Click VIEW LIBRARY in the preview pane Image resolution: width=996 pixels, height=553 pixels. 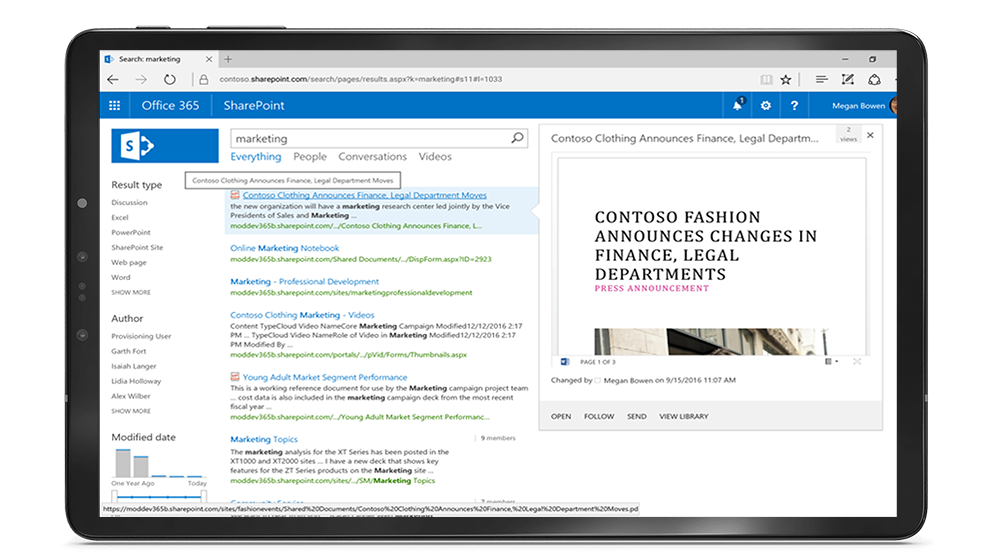click(x=683, y=416)
